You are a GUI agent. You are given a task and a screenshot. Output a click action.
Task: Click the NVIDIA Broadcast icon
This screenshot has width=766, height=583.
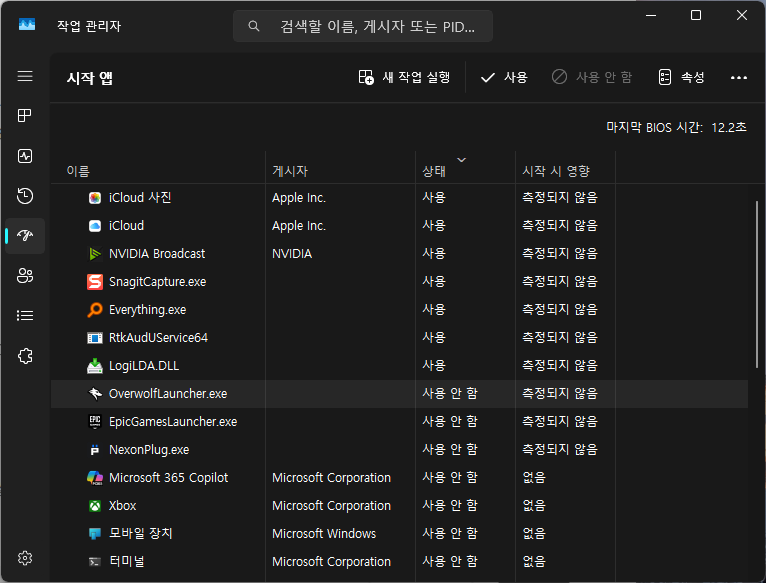(95, 254)
